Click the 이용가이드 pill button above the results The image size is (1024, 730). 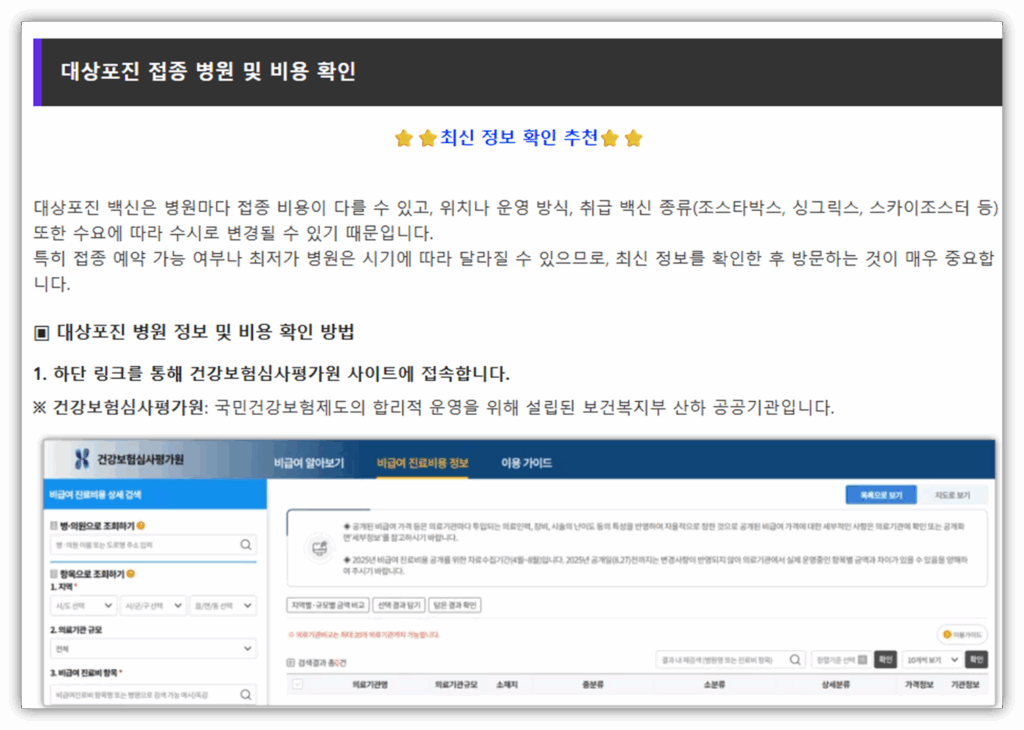click(x=962, y=634)
